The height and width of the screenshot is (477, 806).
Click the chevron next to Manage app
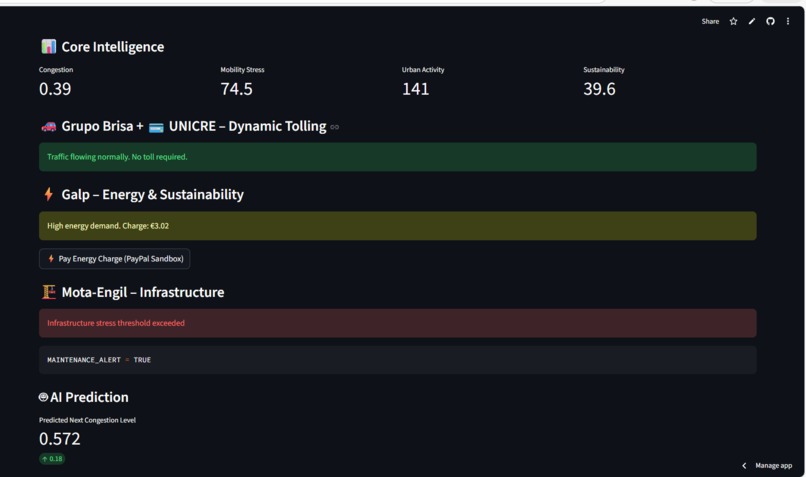[x=744, y=466]
